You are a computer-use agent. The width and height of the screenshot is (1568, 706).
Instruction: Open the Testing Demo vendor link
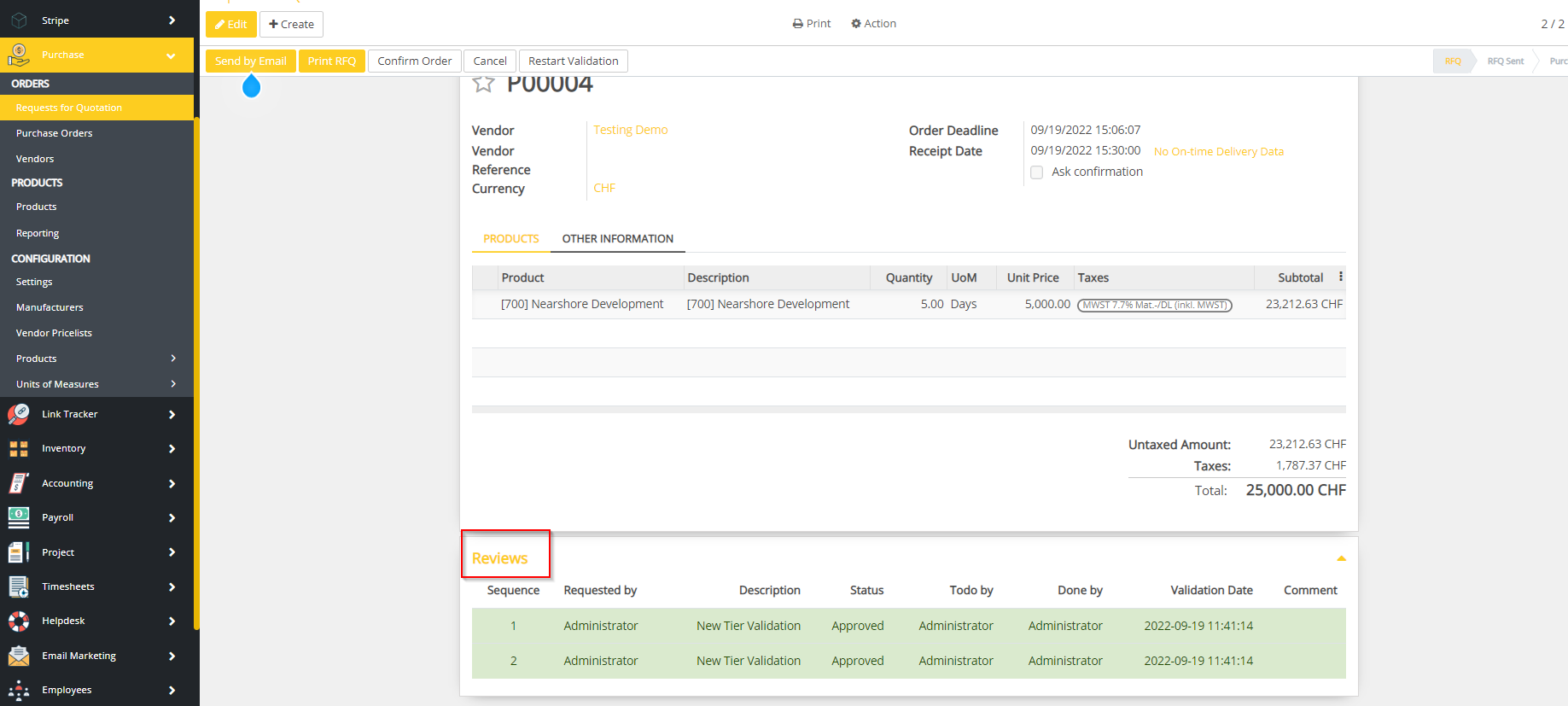tap(630, 130)
